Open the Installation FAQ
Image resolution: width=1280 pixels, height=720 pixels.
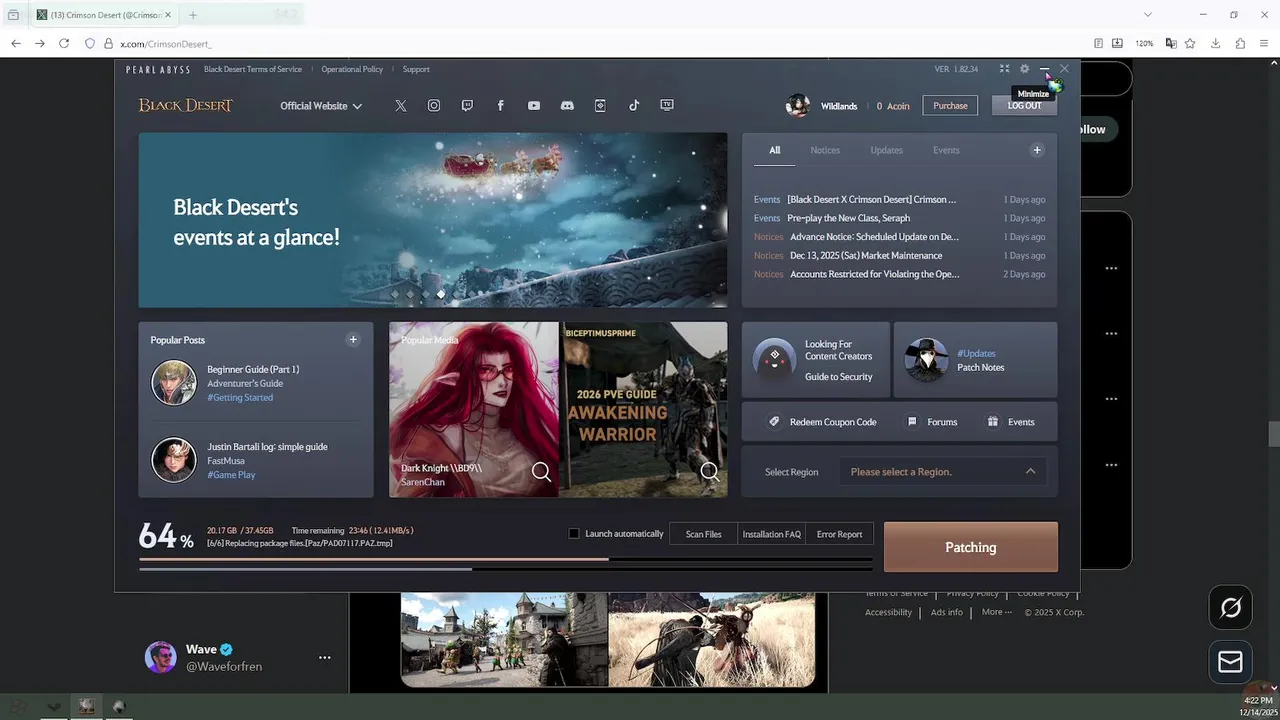click(x=771, y=534)
